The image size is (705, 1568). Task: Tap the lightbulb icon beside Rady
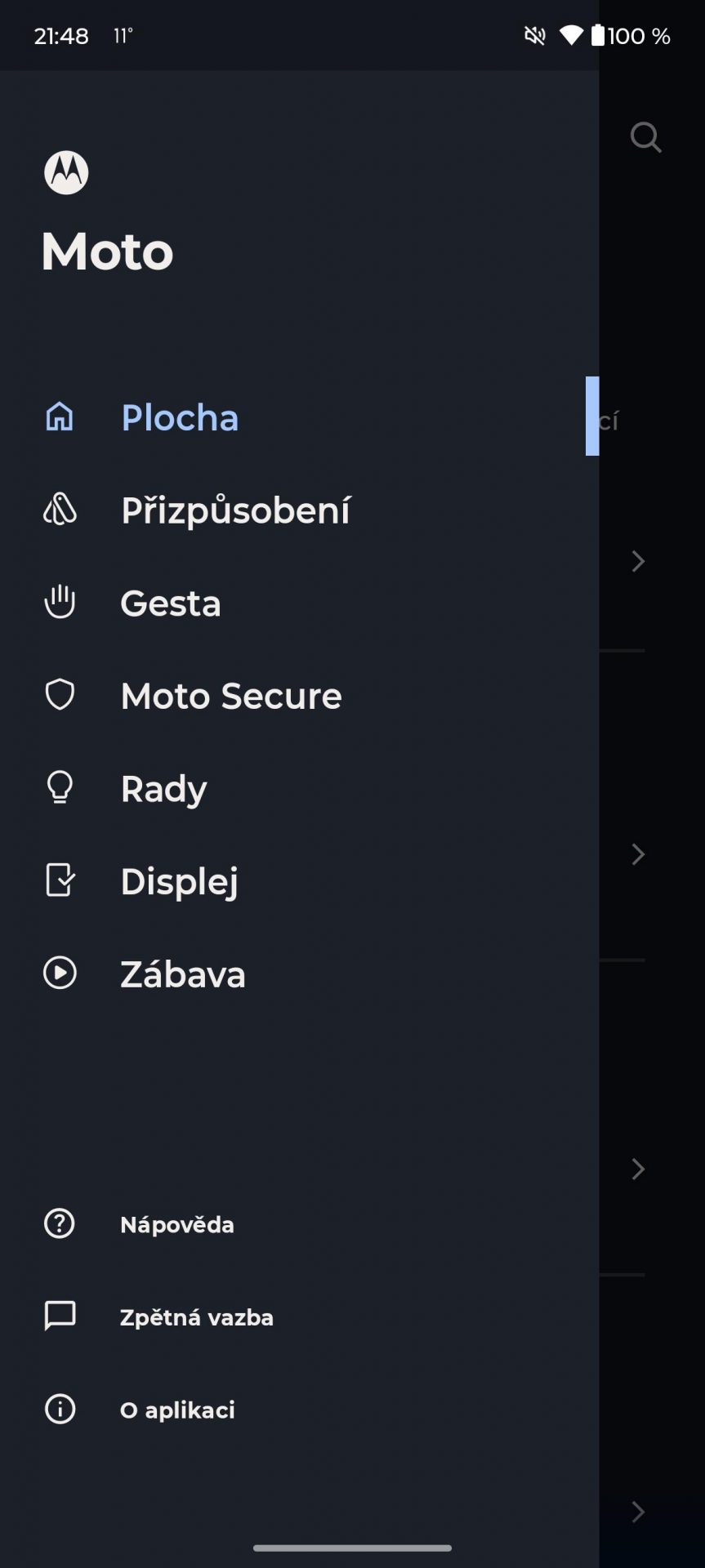[60, 787]
